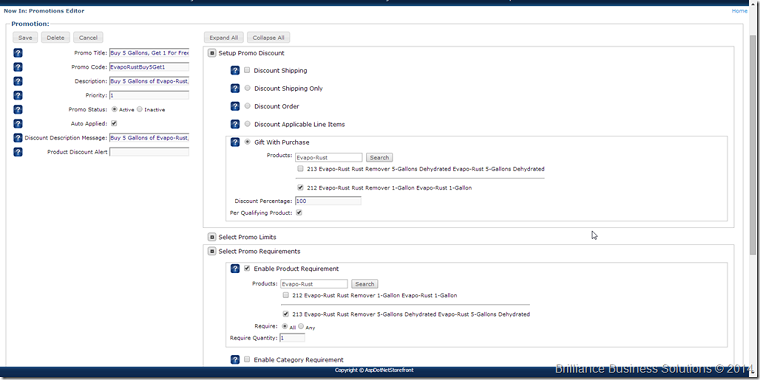Click help icon next to Auto Applied
The image size is (760, 380).
pyautogui.click(x=18, y=124)
